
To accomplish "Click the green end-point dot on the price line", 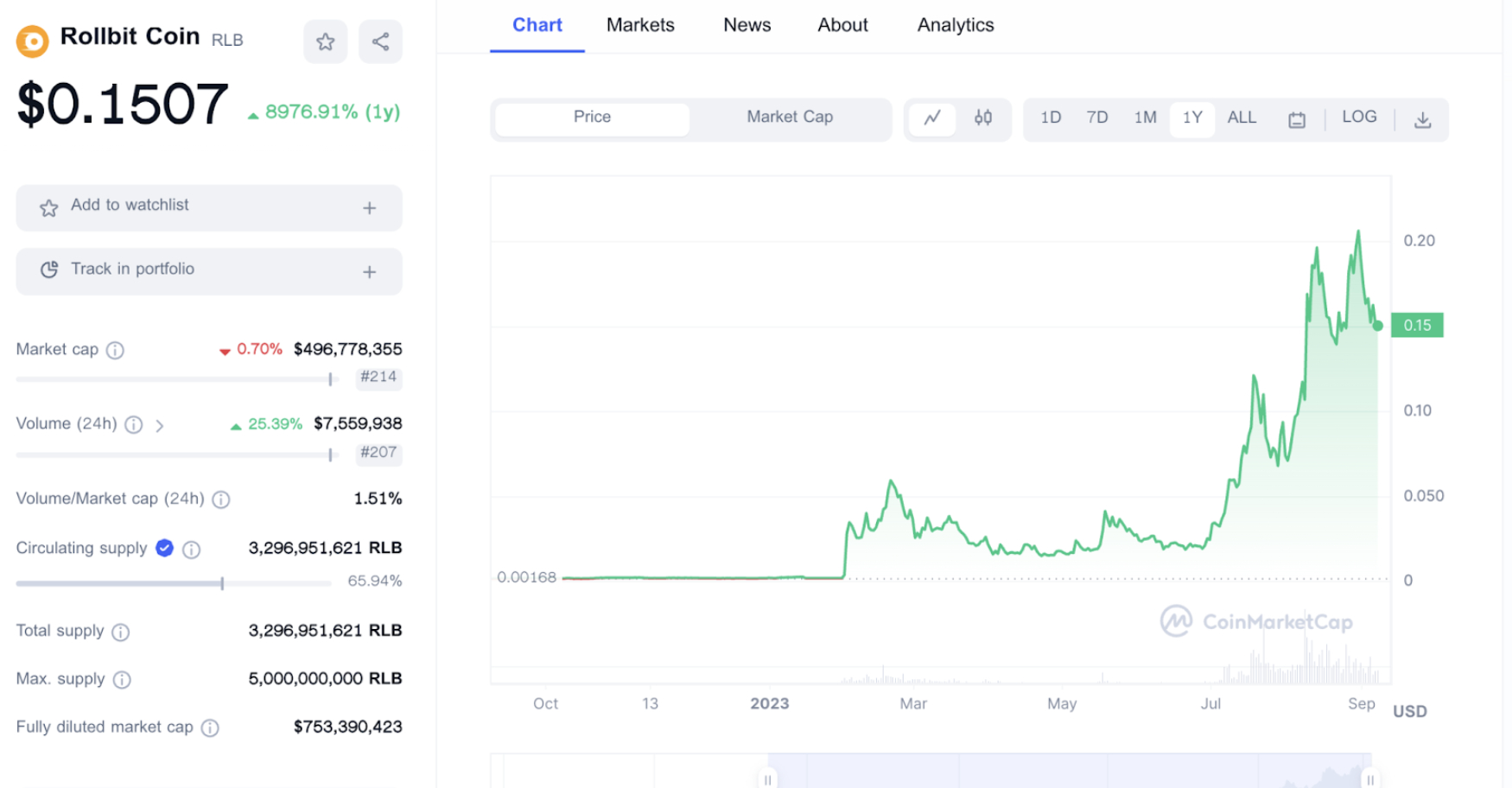I will coord(1378,326).
